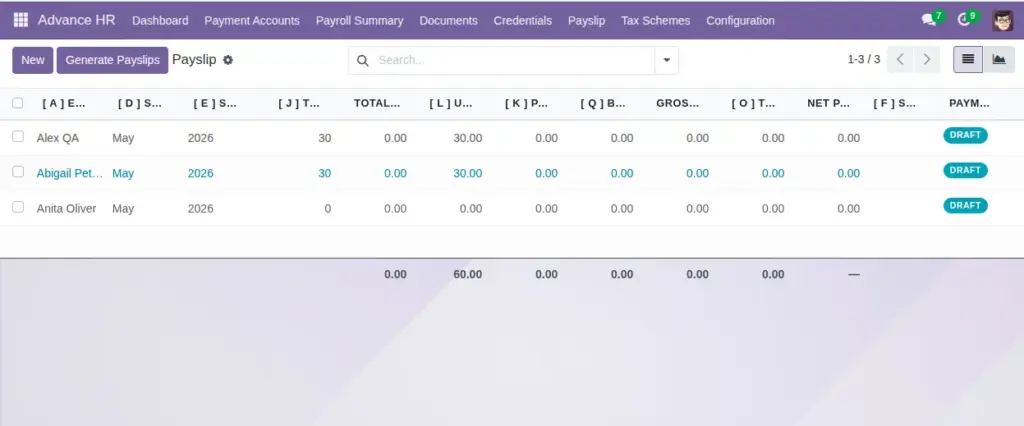The height and width of the screenshot is (426, 1024).
Task: Click 30.00 in the Abigail Pet... row
Action: coord(468,173)
